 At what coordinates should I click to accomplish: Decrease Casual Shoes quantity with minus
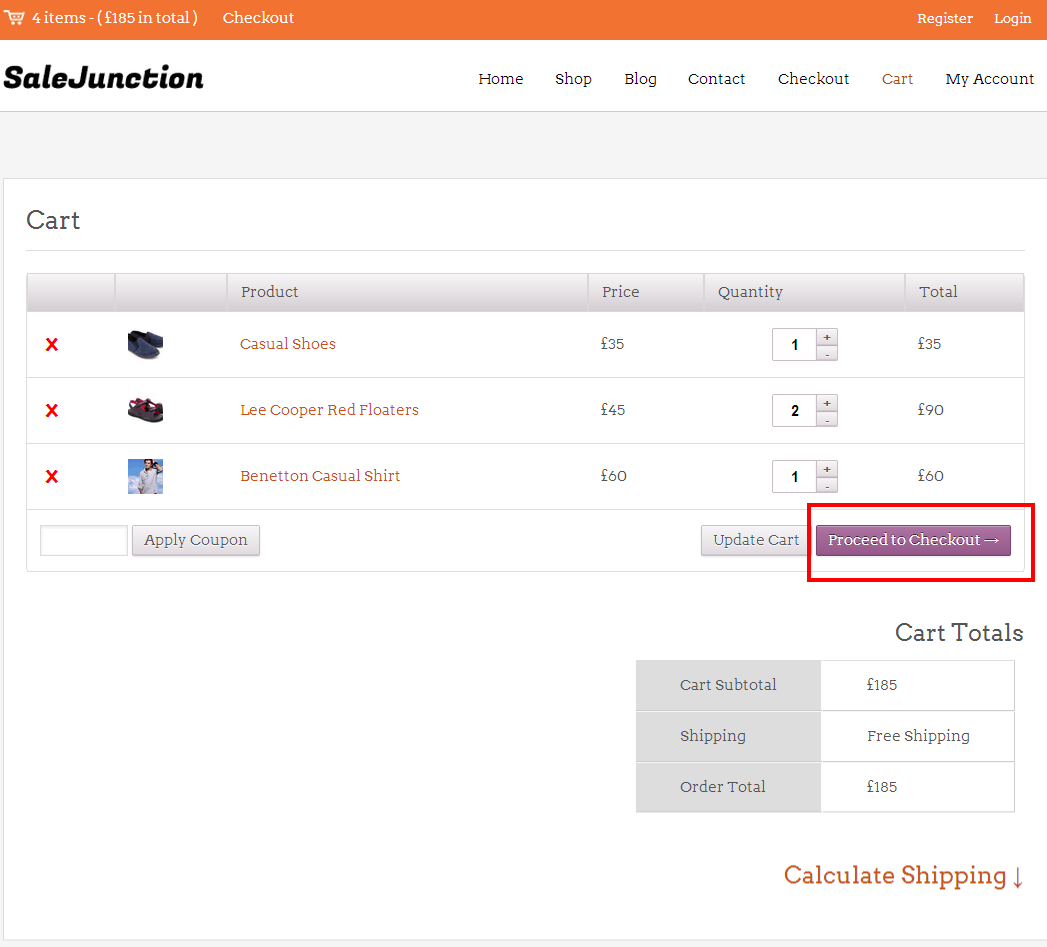tap(827, 353)
